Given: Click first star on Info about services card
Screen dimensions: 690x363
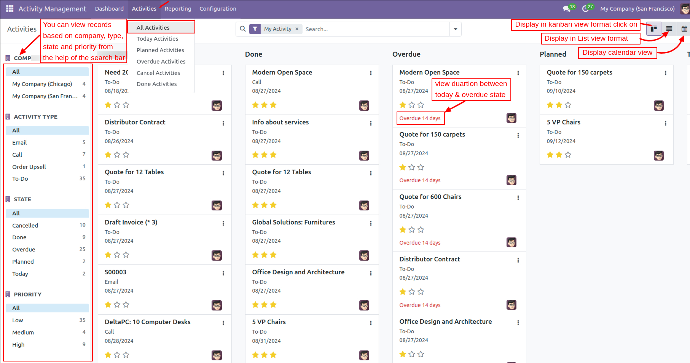Looking at the screenshot, I should point(255,155).
